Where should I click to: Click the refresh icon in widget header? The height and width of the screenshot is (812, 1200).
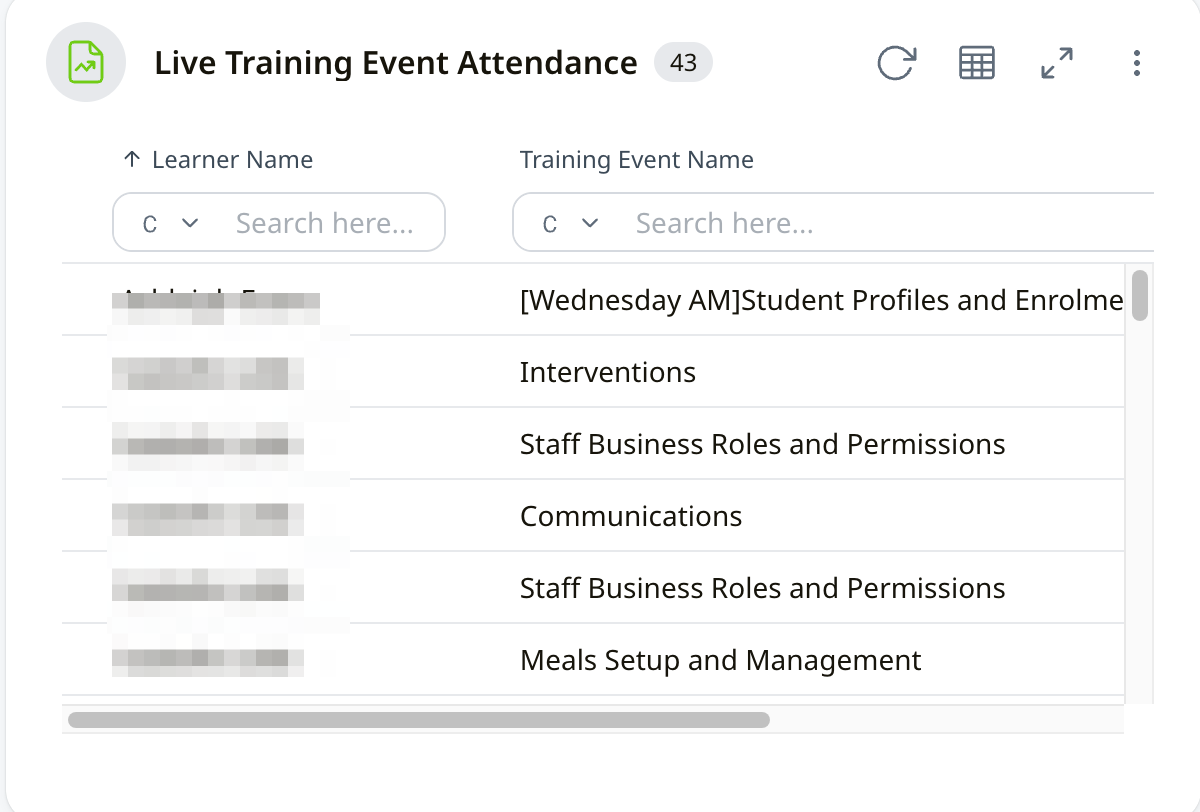click(x=896, y=63)
